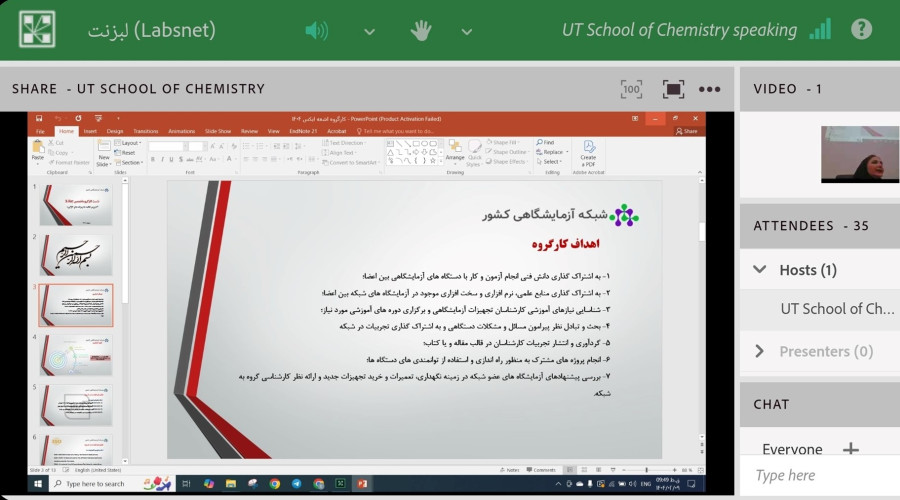
Task: Open the Slide Show tab in PowerPoint
Action: [217, 131]
